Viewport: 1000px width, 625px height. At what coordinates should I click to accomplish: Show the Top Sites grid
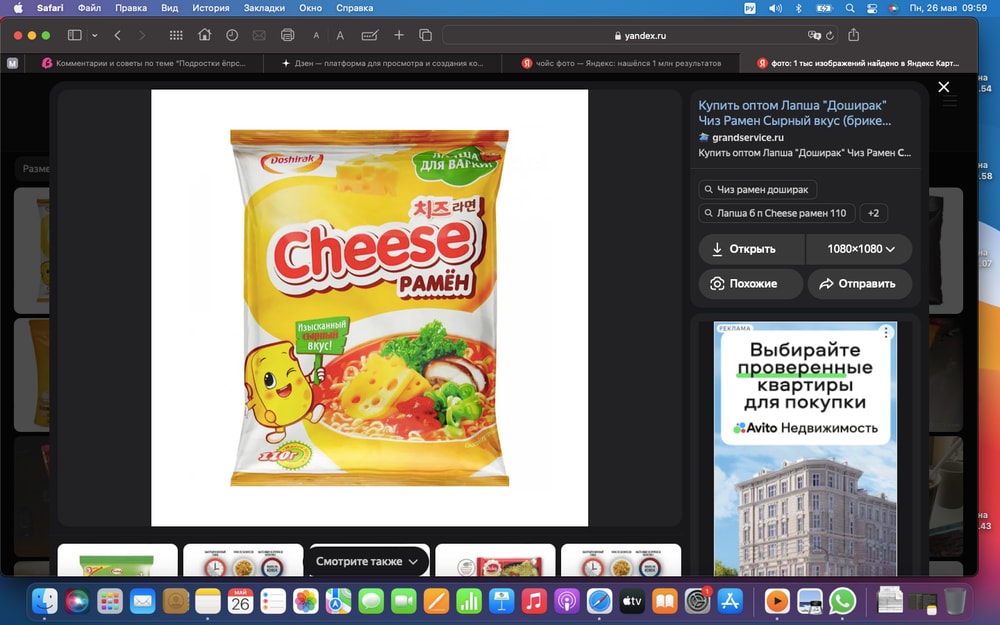tap(176, 35)
